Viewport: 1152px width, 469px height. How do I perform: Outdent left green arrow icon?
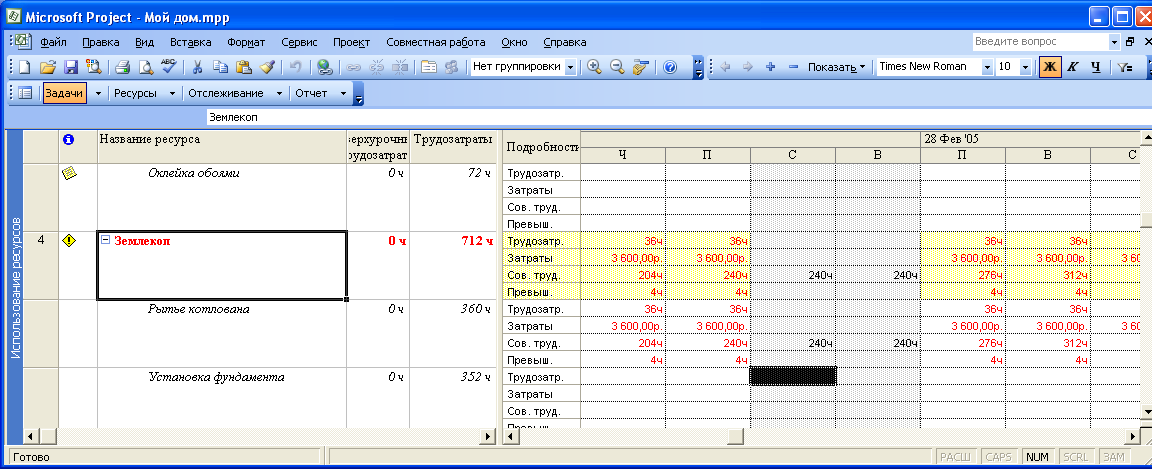[725, 67]
